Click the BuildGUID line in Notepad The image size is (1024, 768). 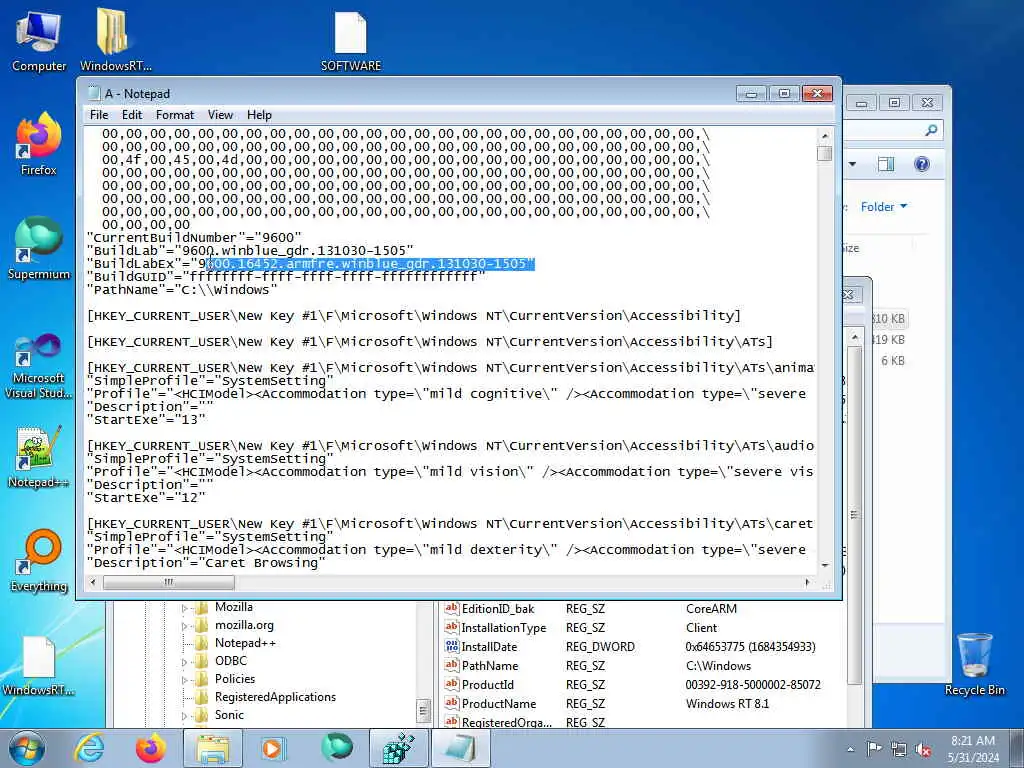(x=286, y=277)
